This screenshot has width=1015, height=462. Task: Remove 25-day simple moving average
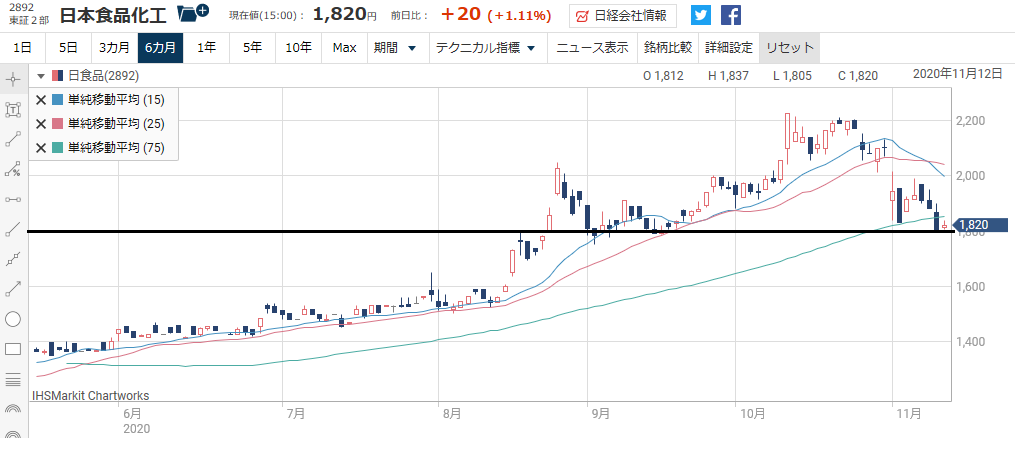(x=41, y=124)
